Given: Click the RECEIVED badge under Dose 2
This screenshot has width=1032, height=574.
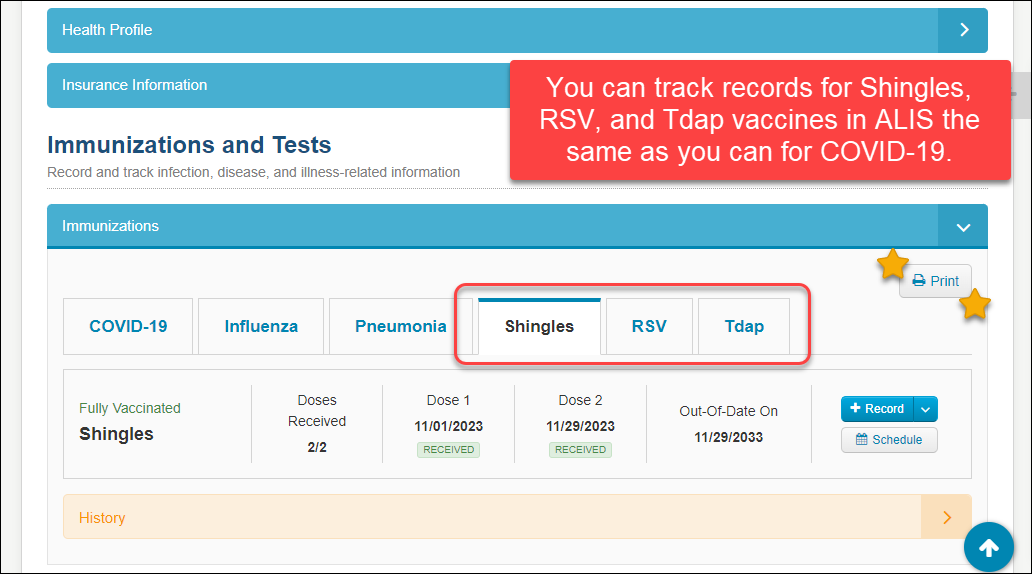Looking at the screenshot, I should (x=580, y=450).
